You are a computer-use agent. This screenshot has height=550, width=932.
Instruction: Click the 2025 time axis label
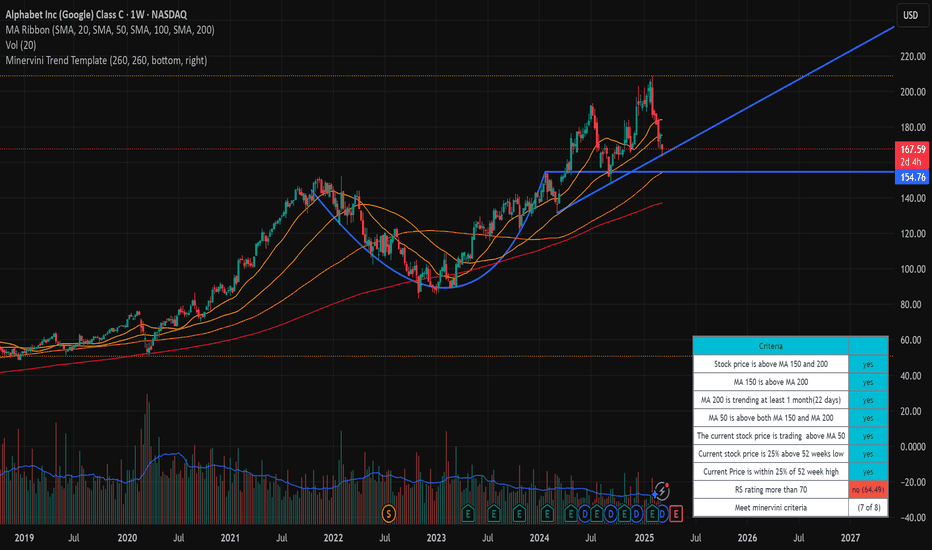[644, 538]
